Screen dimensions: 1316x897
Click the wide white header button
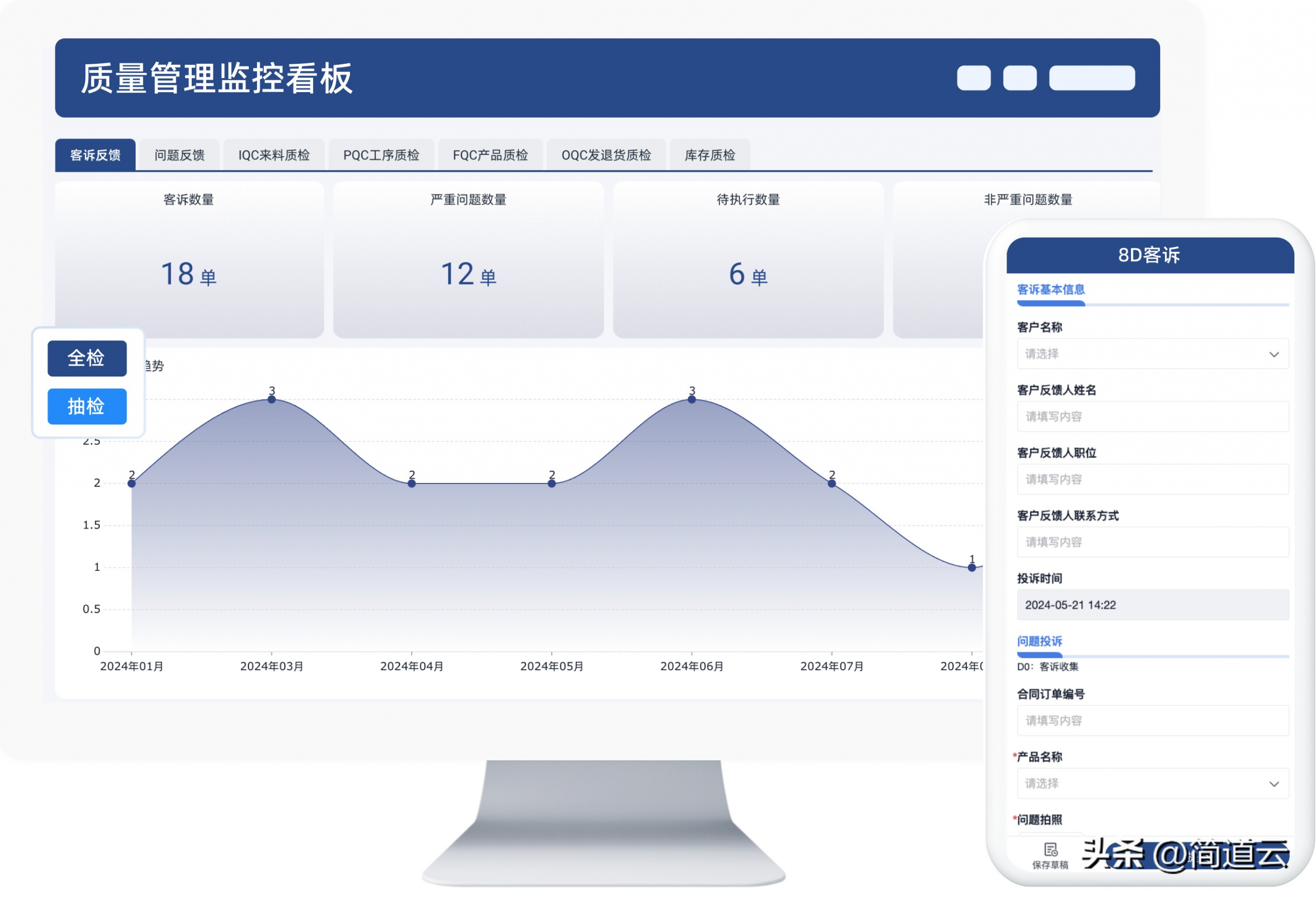click(1091, 78)
